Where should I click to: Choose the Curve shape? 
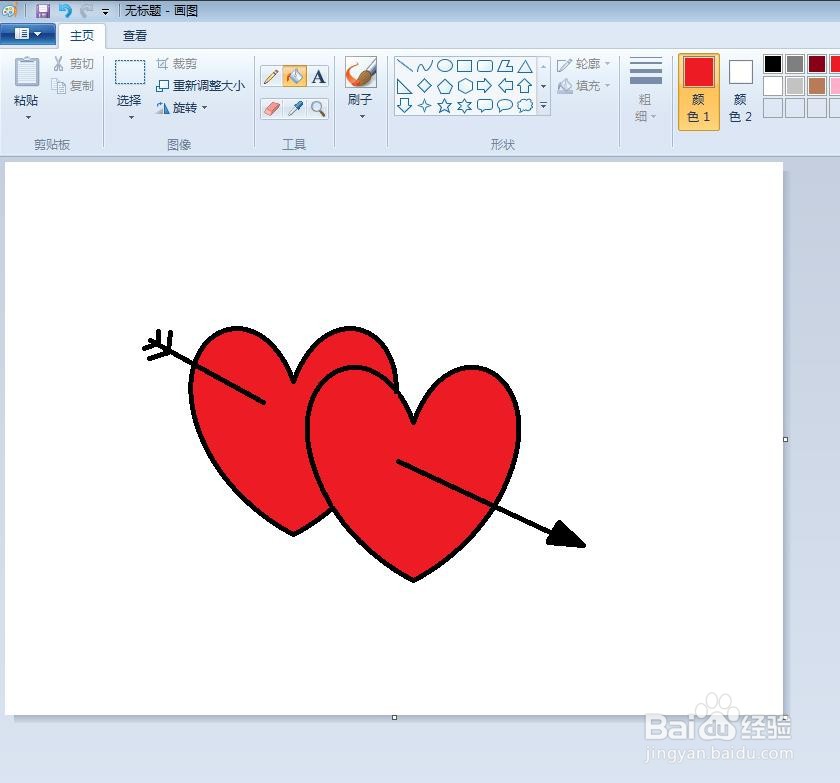425,66
